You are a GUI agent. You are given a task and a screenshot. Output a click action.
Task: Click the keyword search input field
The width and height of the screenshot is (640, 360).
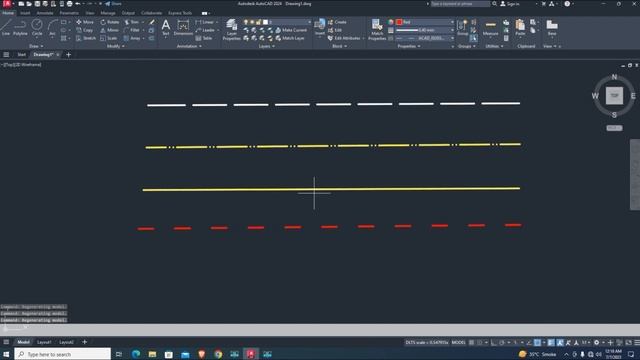pyautogui.click(x=460, y=4)
